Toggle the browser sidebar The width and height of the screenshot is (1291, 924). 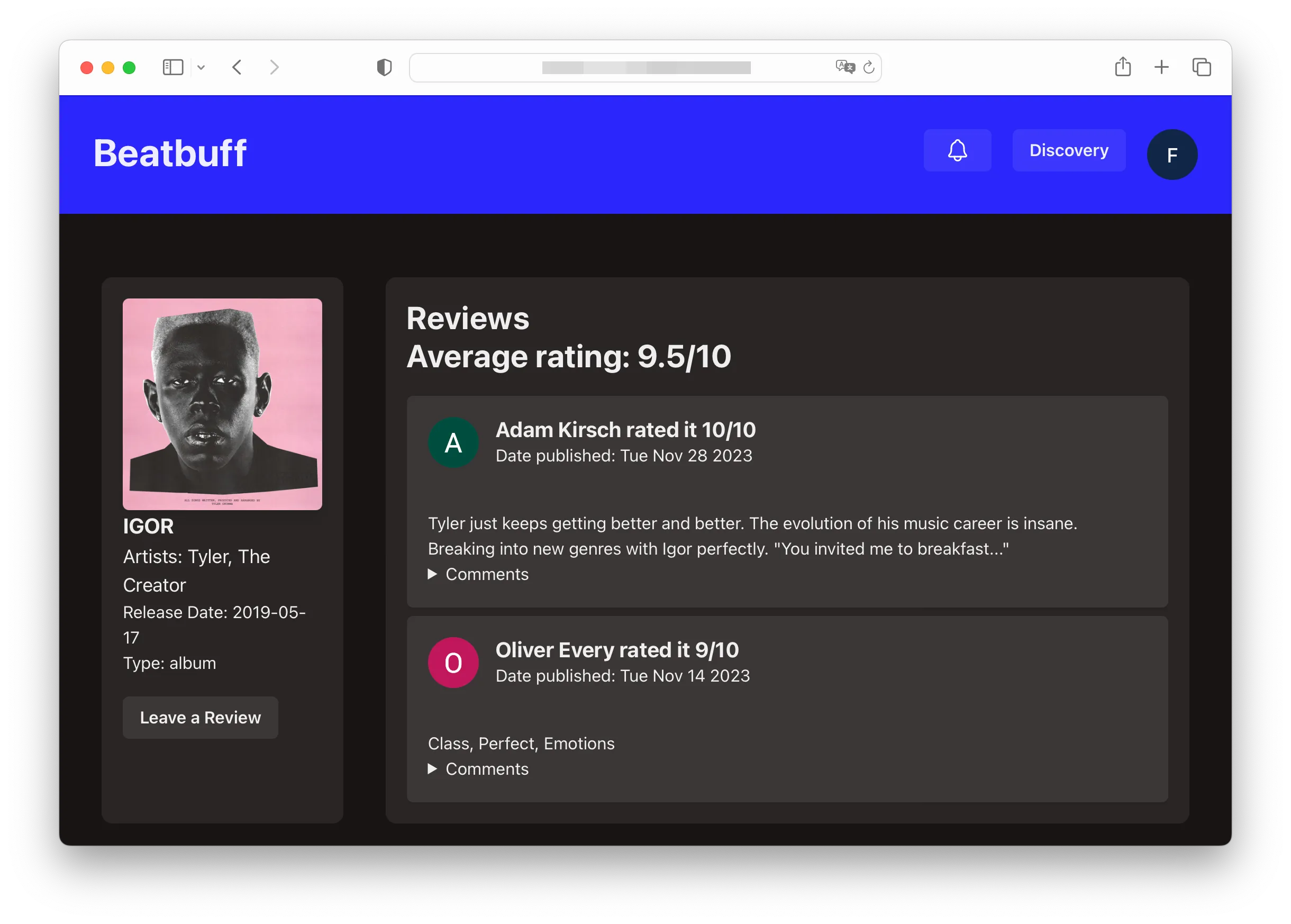click(172, 67)
